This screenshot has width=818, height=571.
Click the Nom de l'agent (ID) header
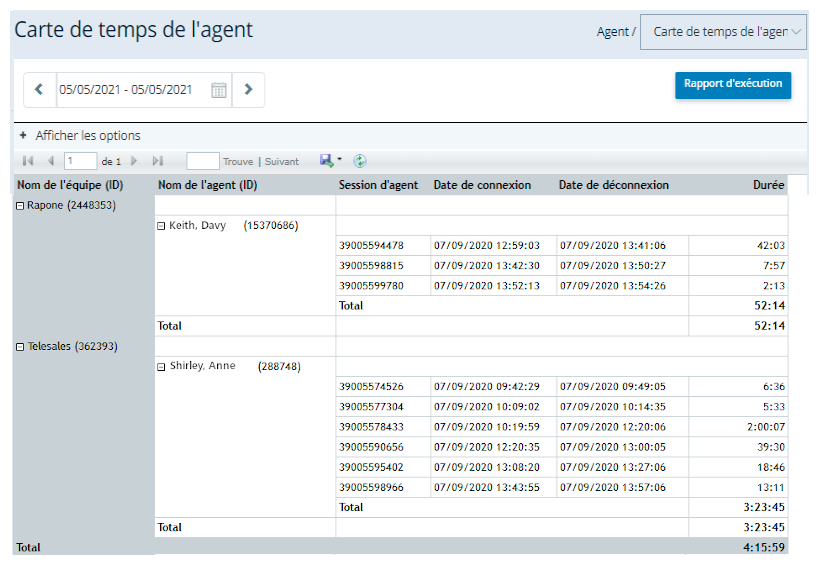coord(208,185)
